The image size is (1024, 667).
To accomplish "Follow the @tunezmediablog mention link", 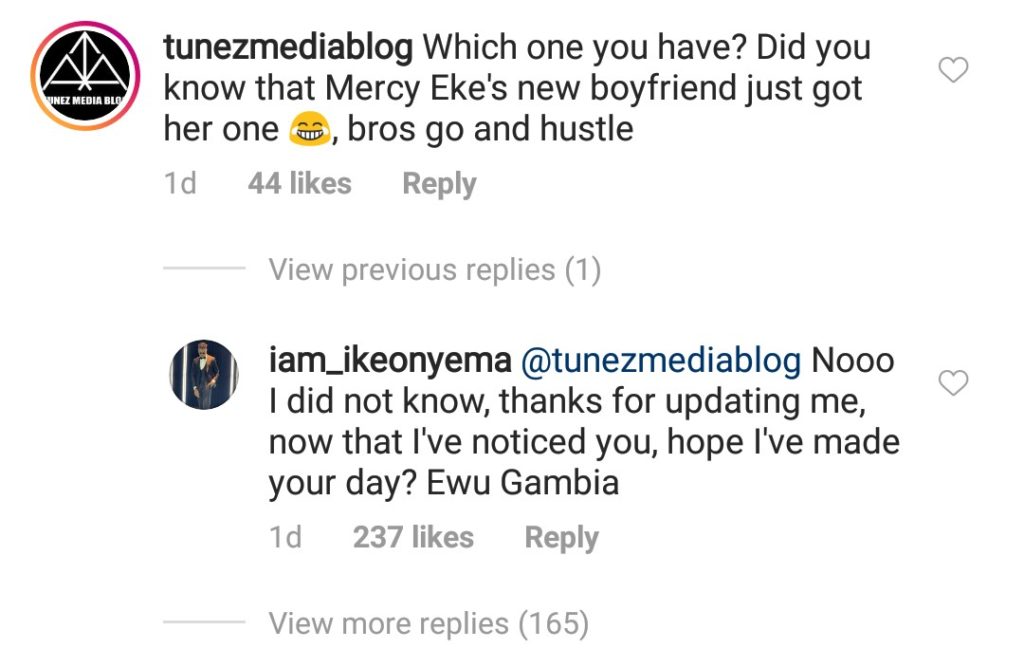I will pos(661,360).
